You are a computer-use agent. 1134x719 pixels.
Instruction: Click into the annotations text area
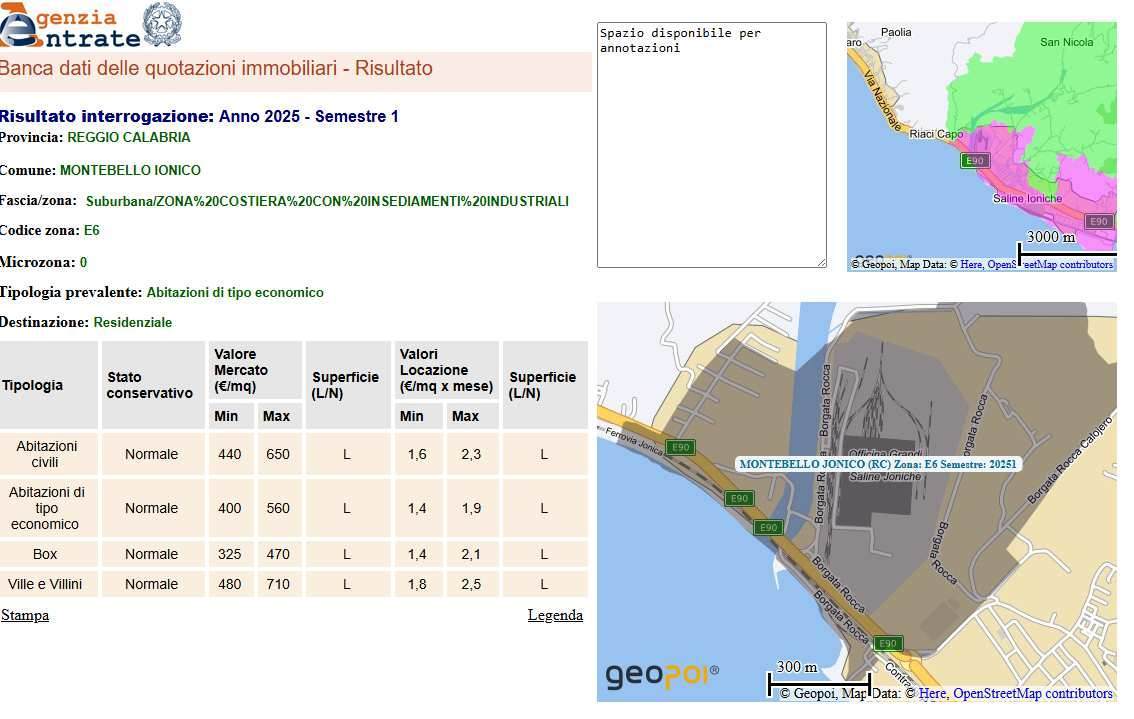tap(711, 145)
